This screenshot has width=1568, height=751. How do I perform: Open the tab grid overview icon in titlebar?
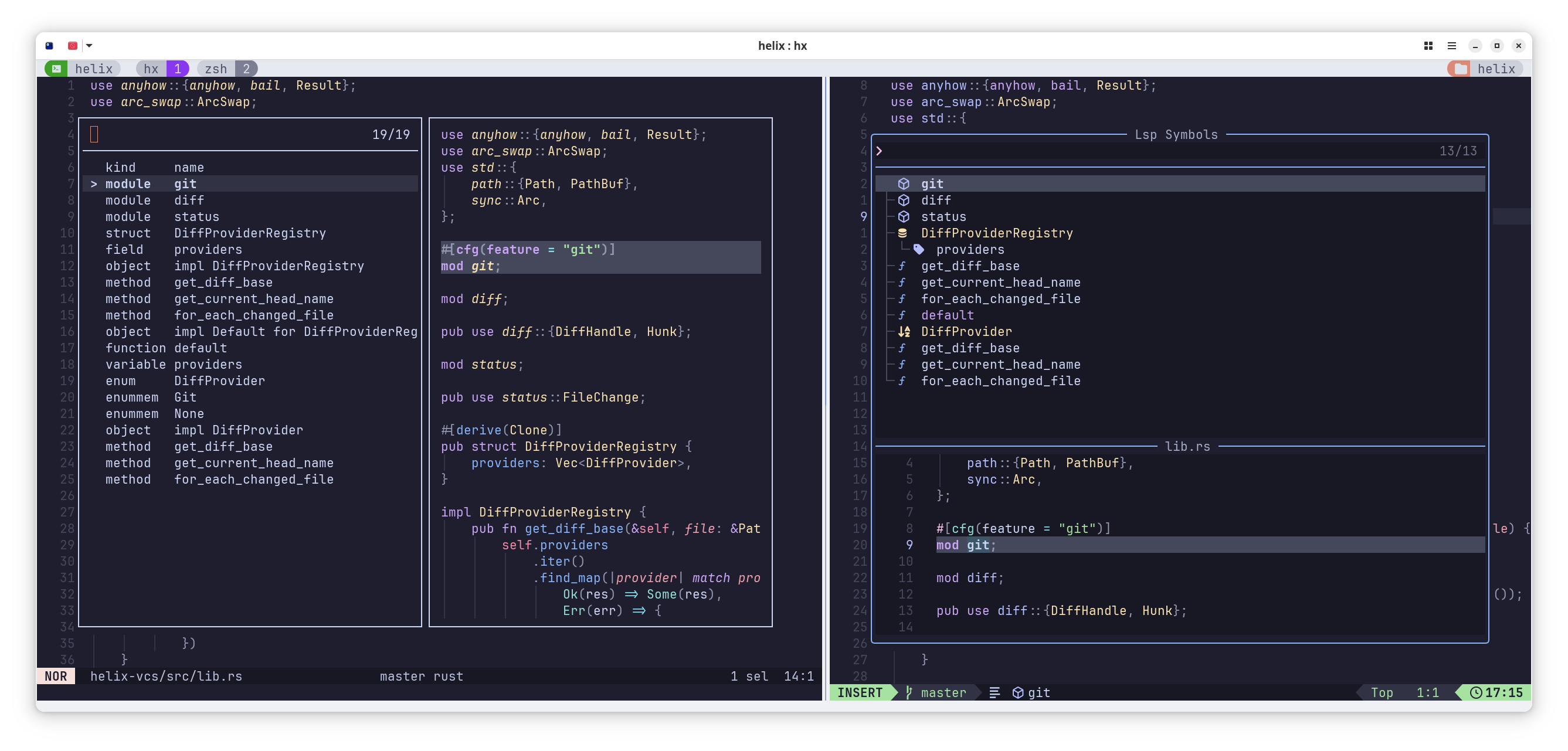coord(1428,46)
